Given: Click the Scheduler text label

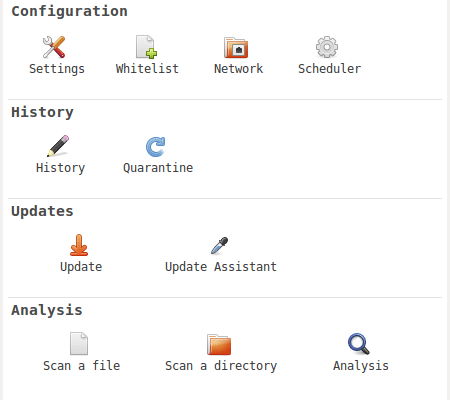Looking at the screenshot, I should tap(329, 69).
